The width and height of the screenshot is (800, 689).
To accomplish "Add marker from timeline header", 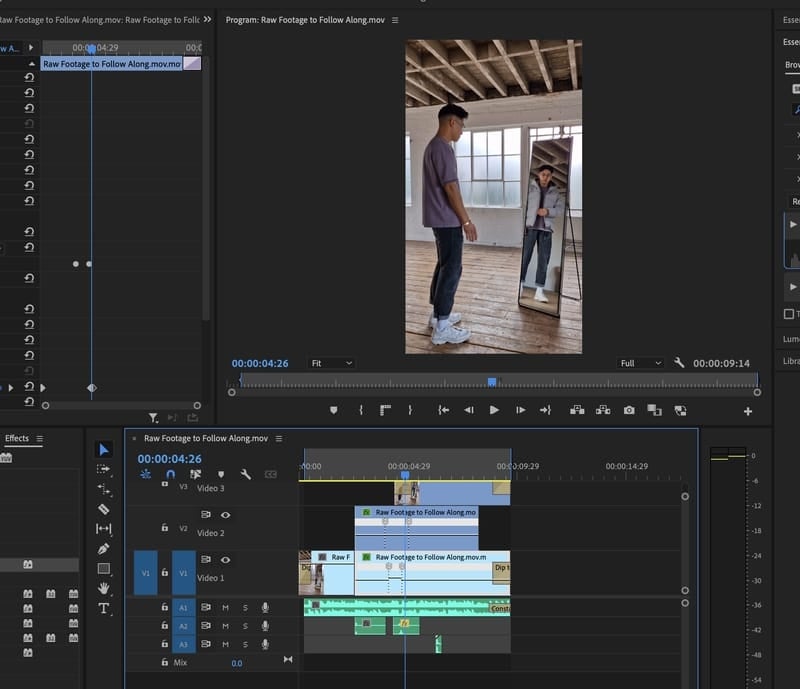I will click(x=221, y=474).
